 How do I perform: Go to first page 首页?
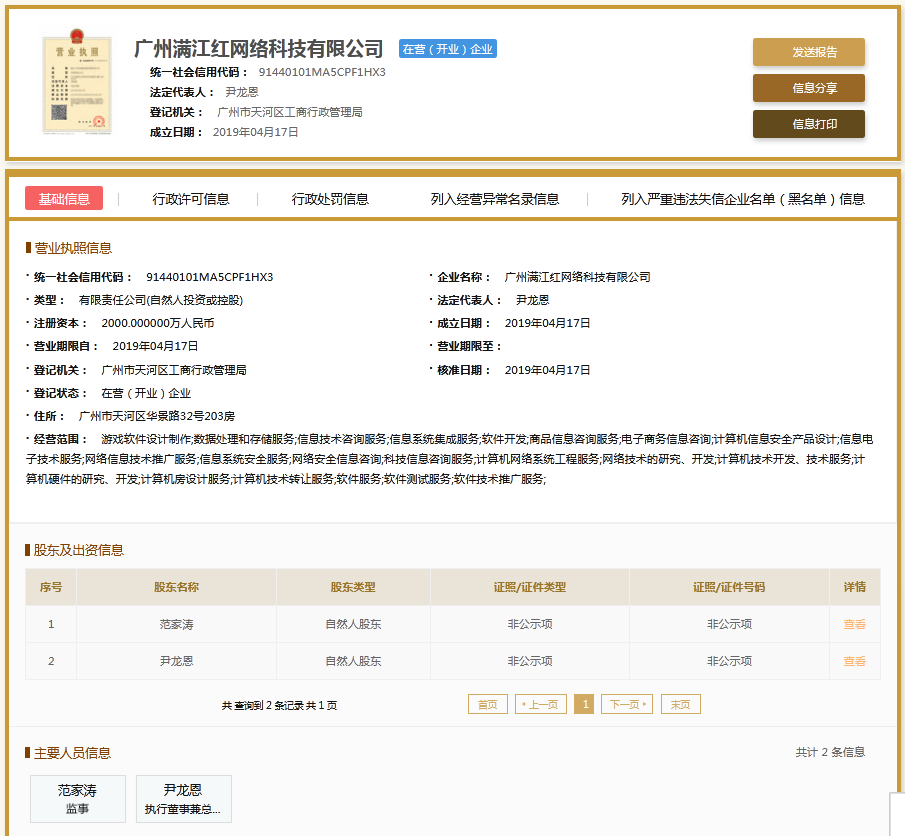click(487, 704)
